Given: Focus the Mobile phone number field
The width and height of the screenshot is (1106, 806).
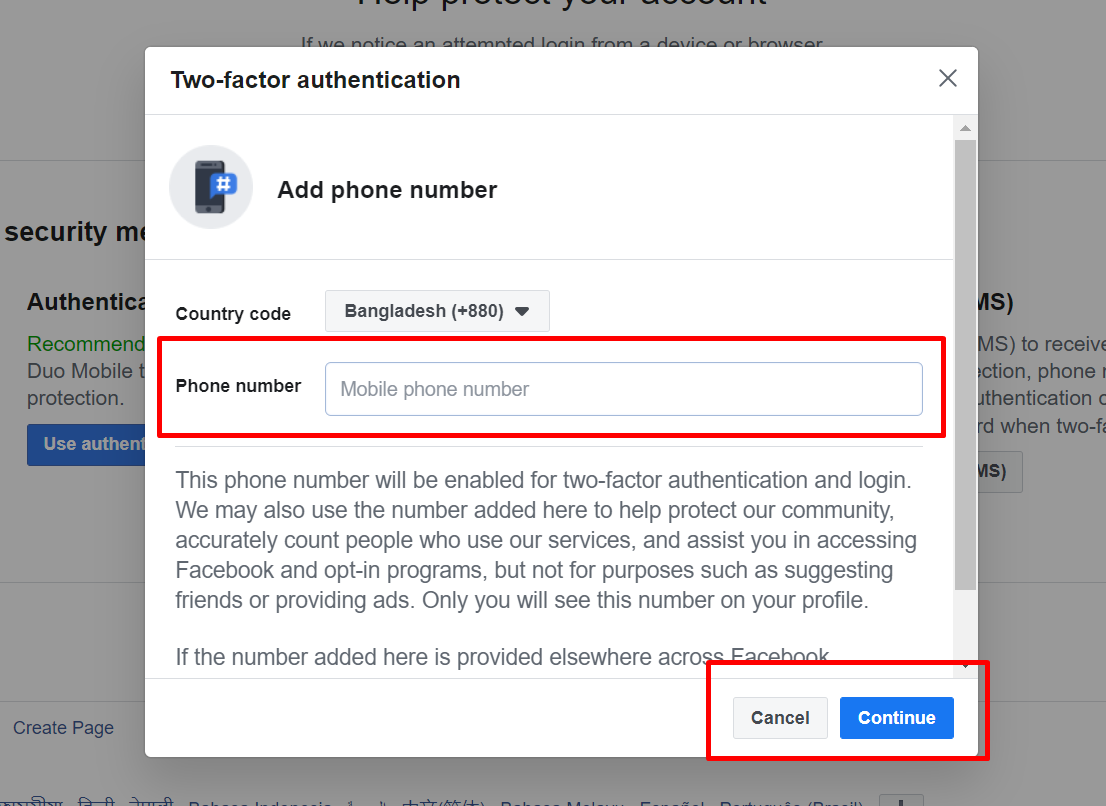Looking at the screenshot, I should pos(624,389).
